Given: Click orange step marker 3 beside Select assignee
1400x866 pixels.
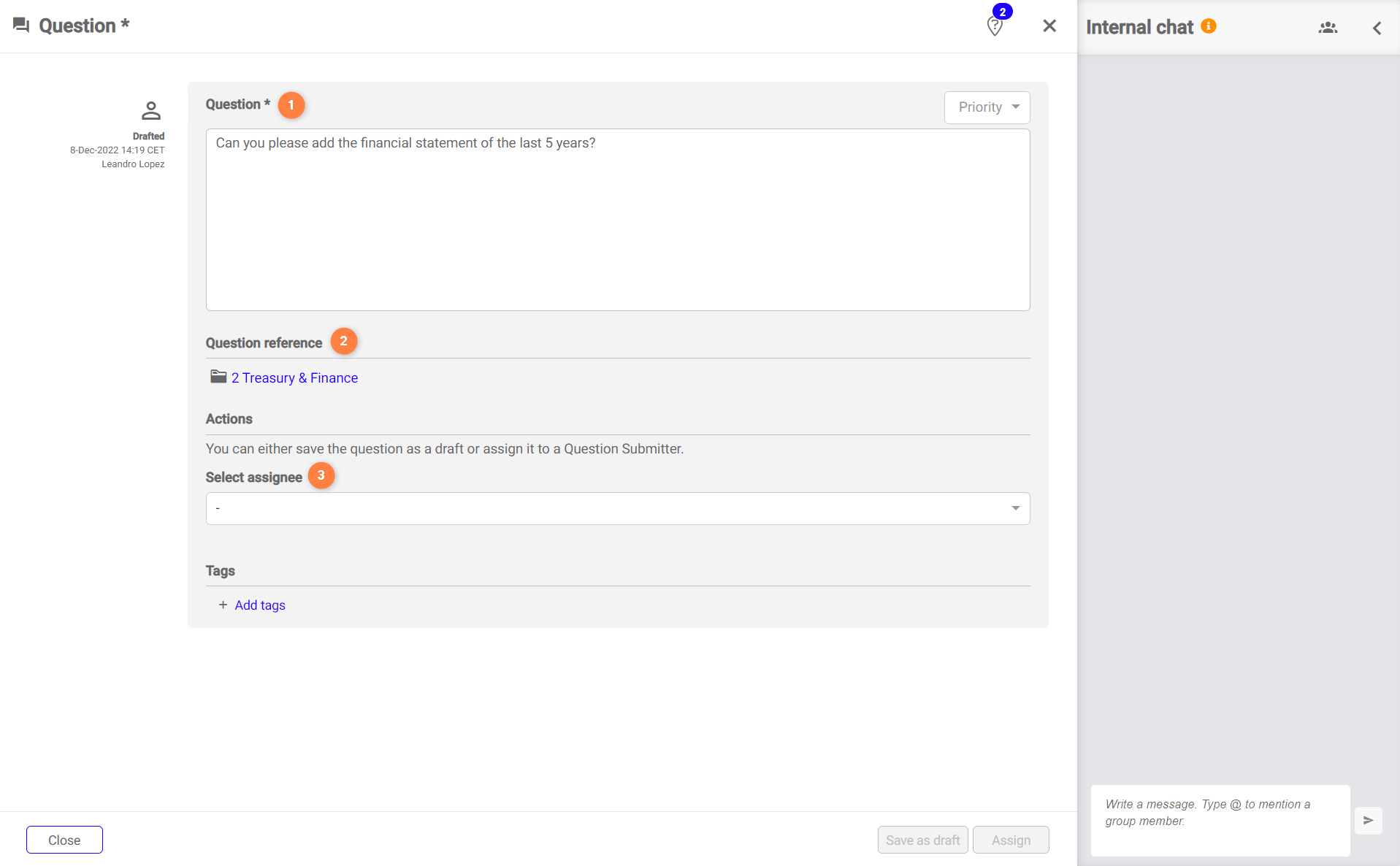Looking at the screenshot, I should (x=321, y=475).
